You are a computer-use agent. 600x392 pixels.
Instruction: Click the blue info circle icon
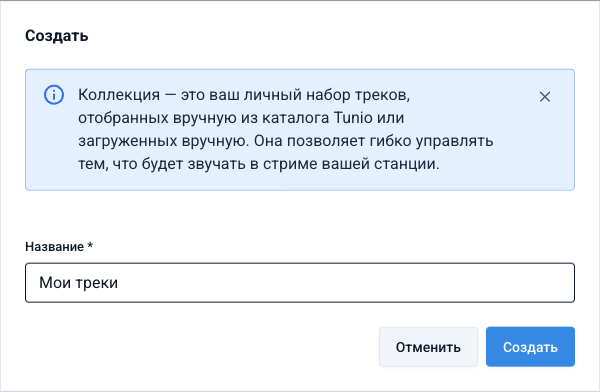click(54, 95)
